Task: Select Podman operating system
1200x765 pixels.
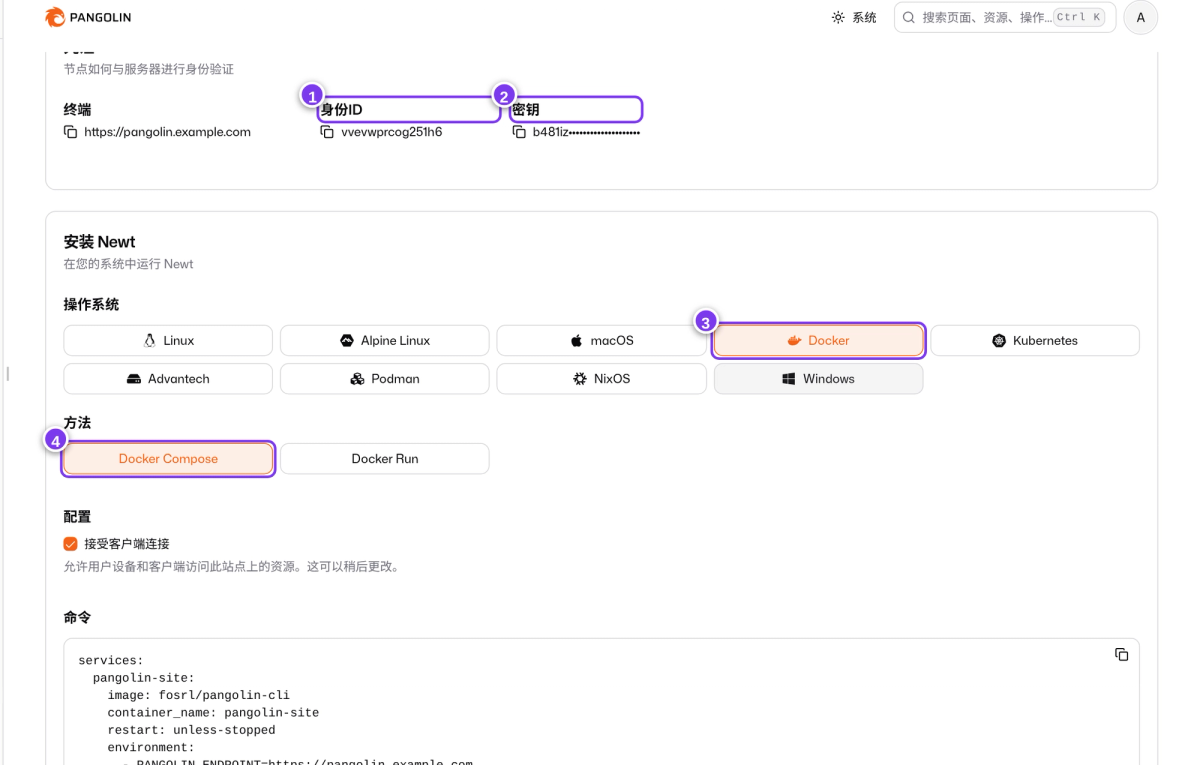Action: pos(385,379)
